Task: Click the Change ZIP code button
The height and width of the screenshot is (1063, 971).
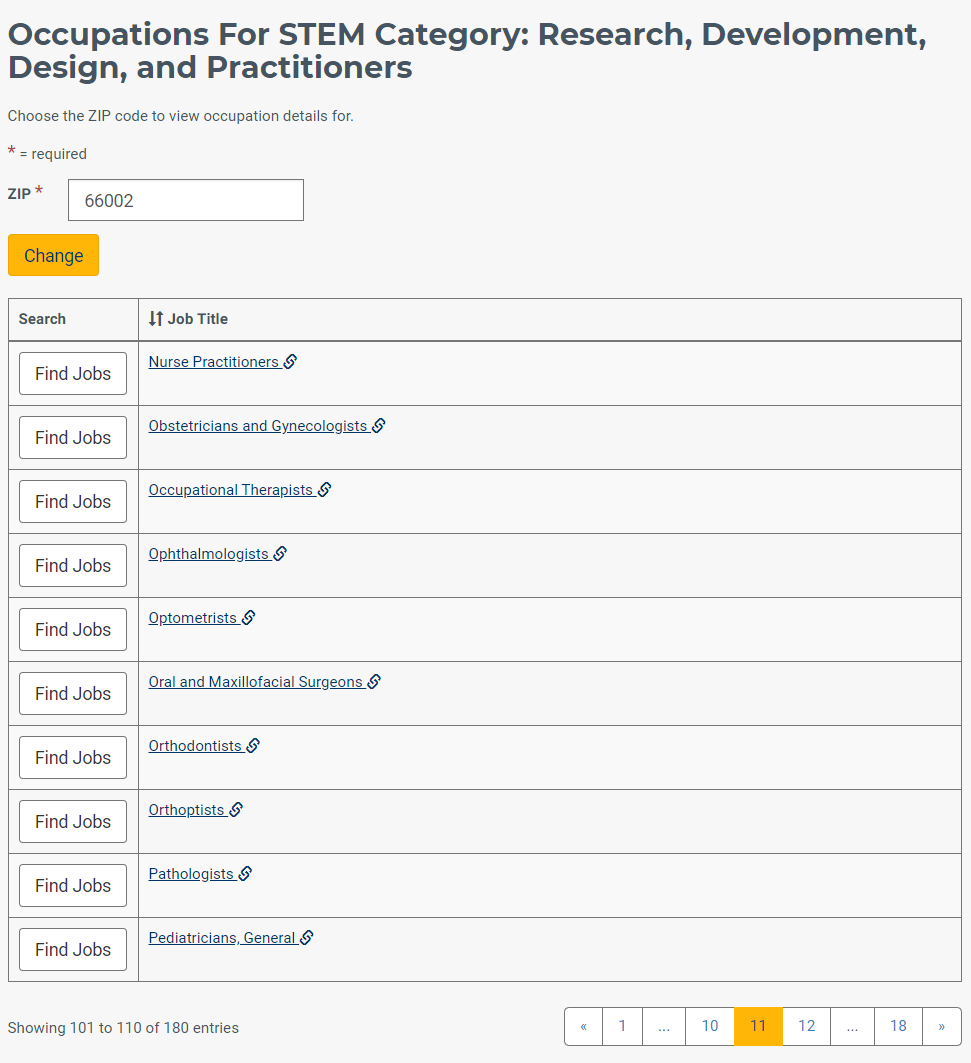Action: pos(54,255)
